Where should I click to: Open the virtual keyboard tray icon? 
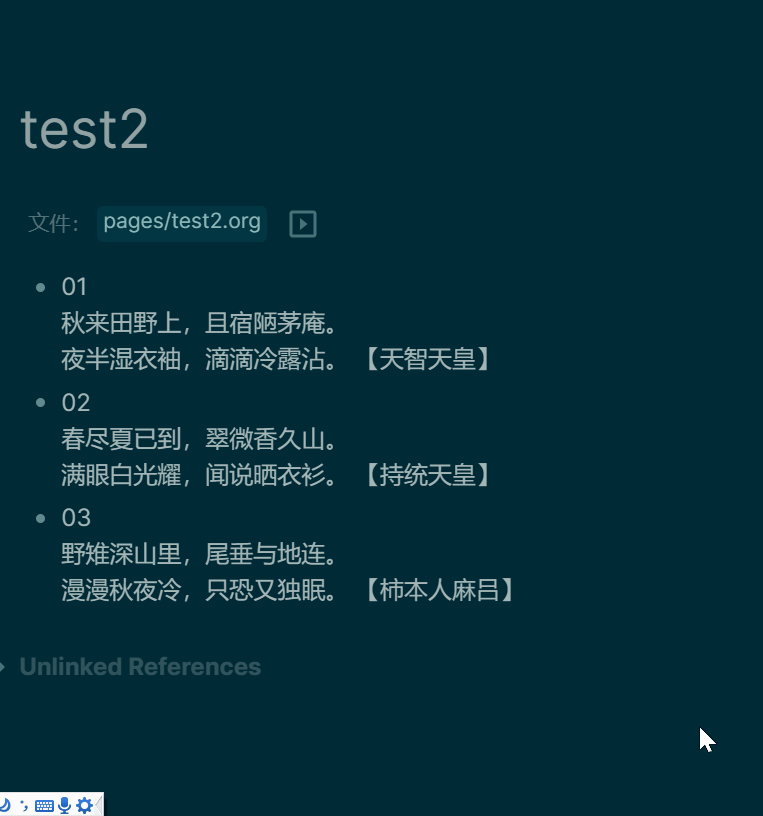(44, 804)
